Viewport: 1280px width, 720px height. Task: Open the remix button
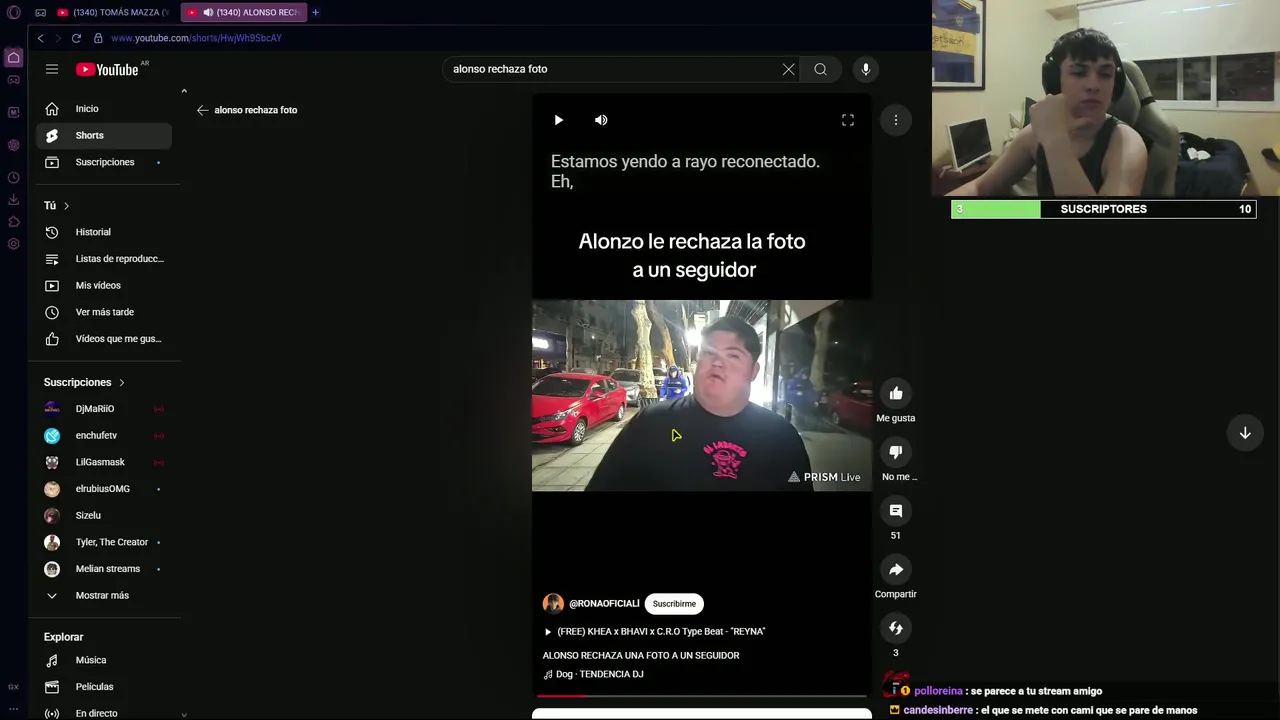pos(896,628)
